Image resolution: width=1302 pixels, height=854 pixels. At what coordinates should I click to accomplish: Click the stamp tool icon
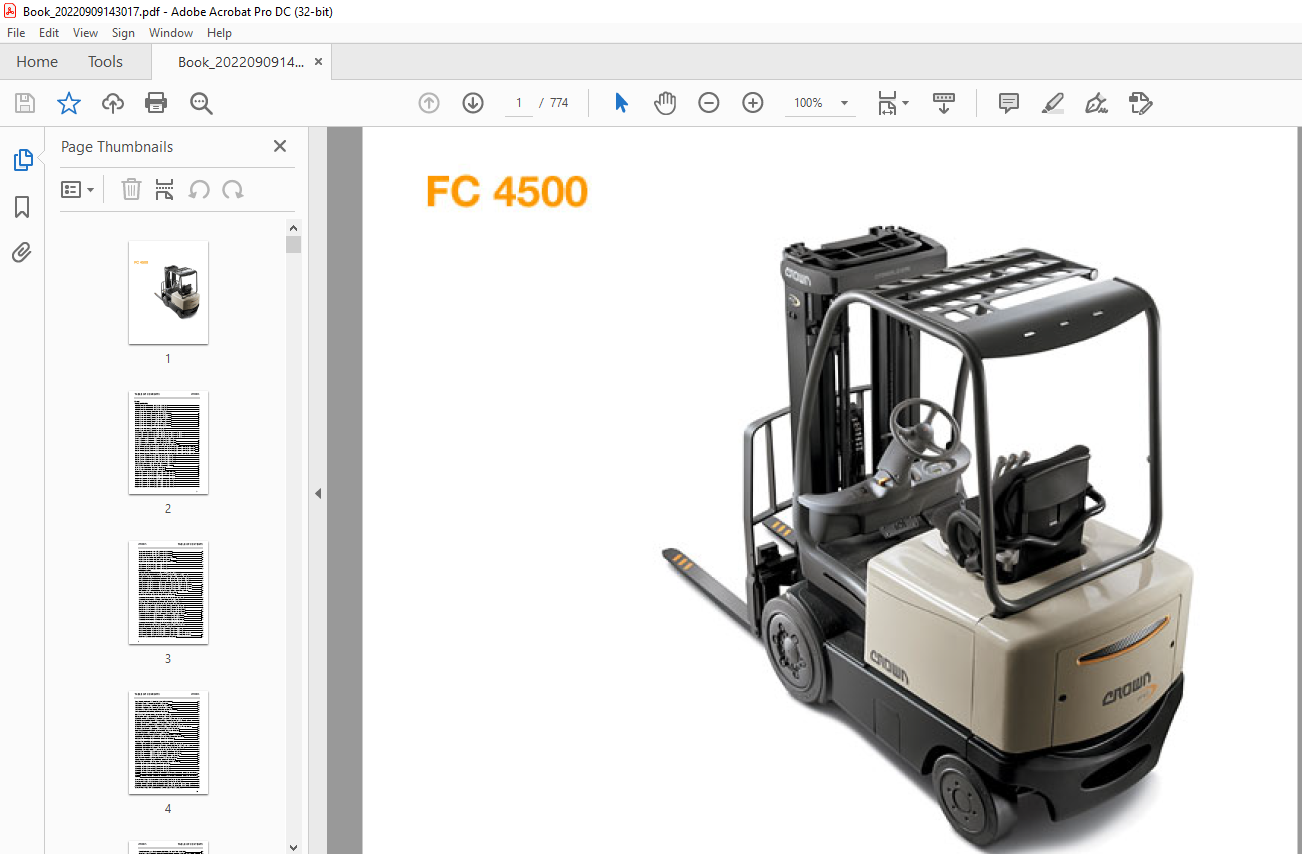(x=1140, y=103)
